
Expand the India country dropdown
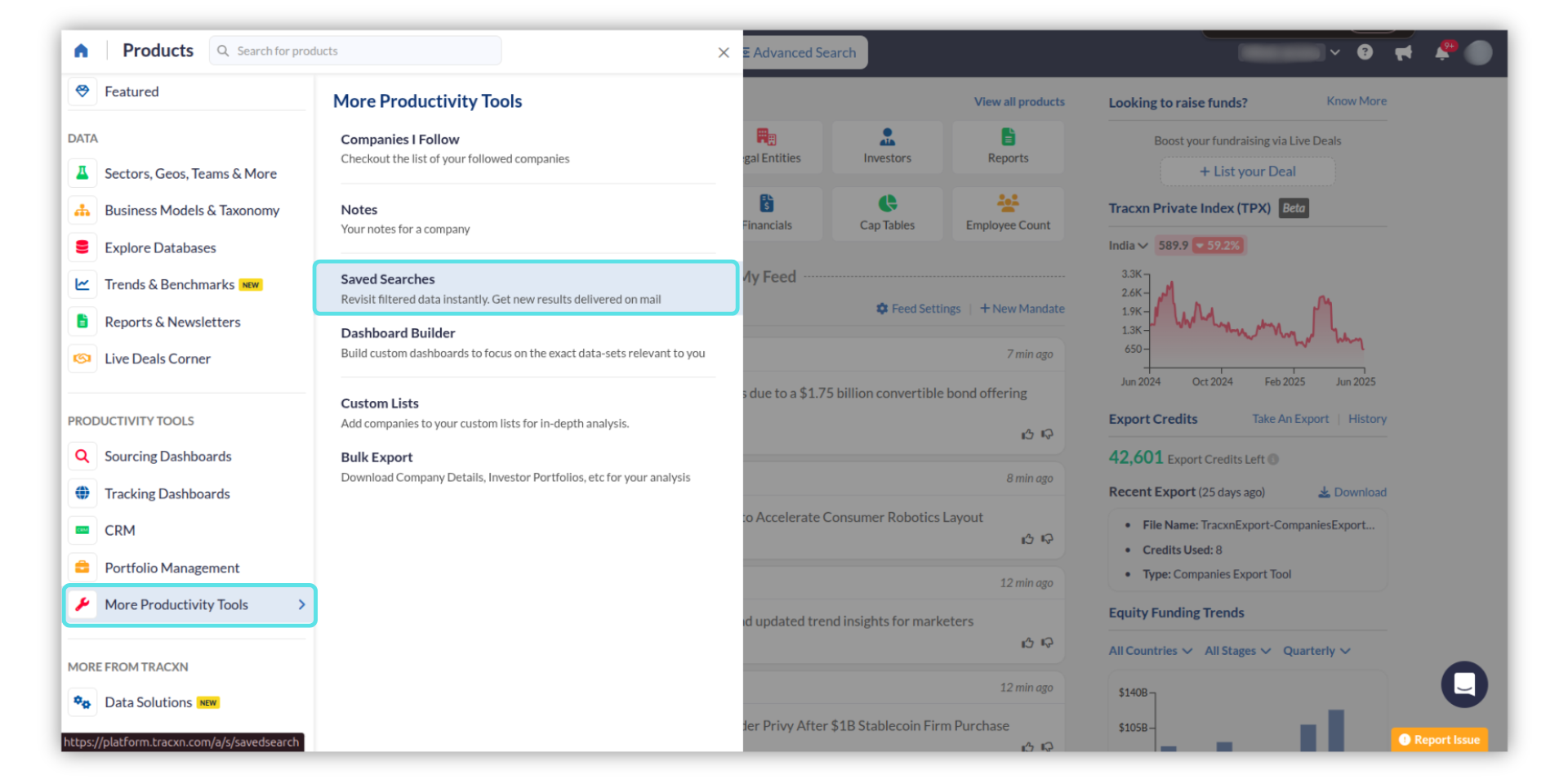coord(1128,245)
